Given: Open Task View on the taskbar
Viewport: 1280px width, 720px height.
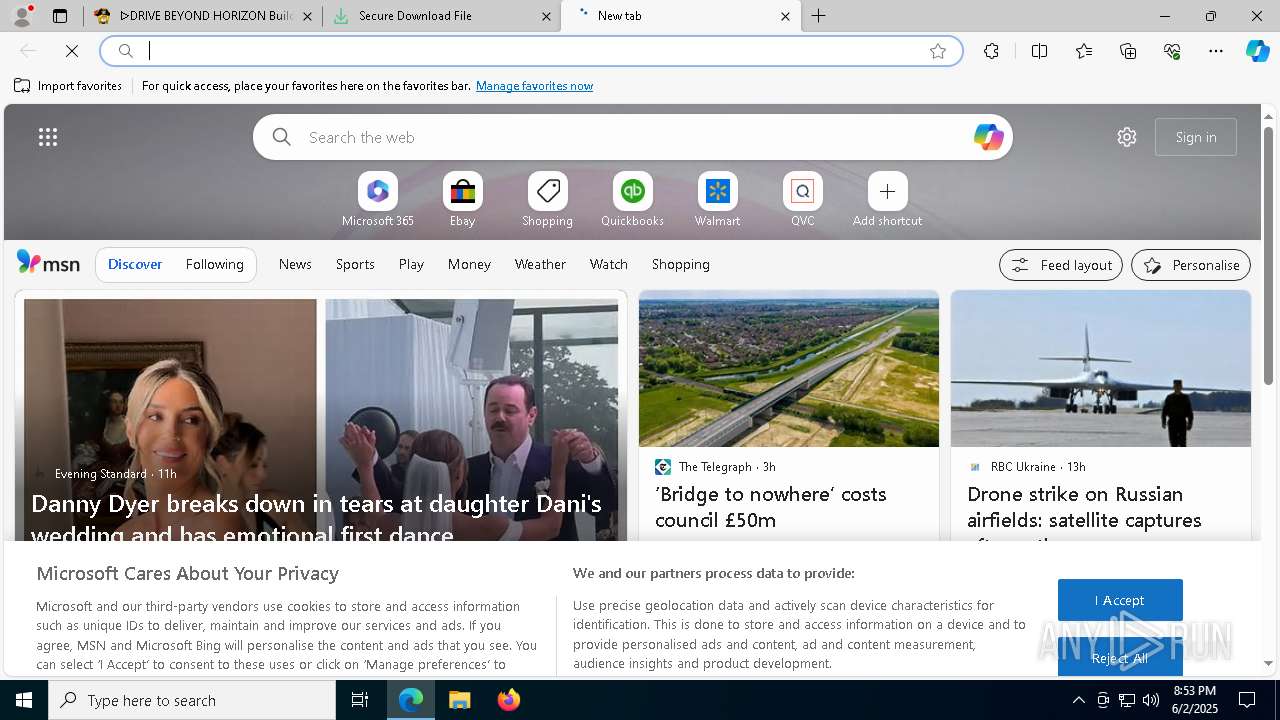Looking at the screenshot, I should 360,700.
